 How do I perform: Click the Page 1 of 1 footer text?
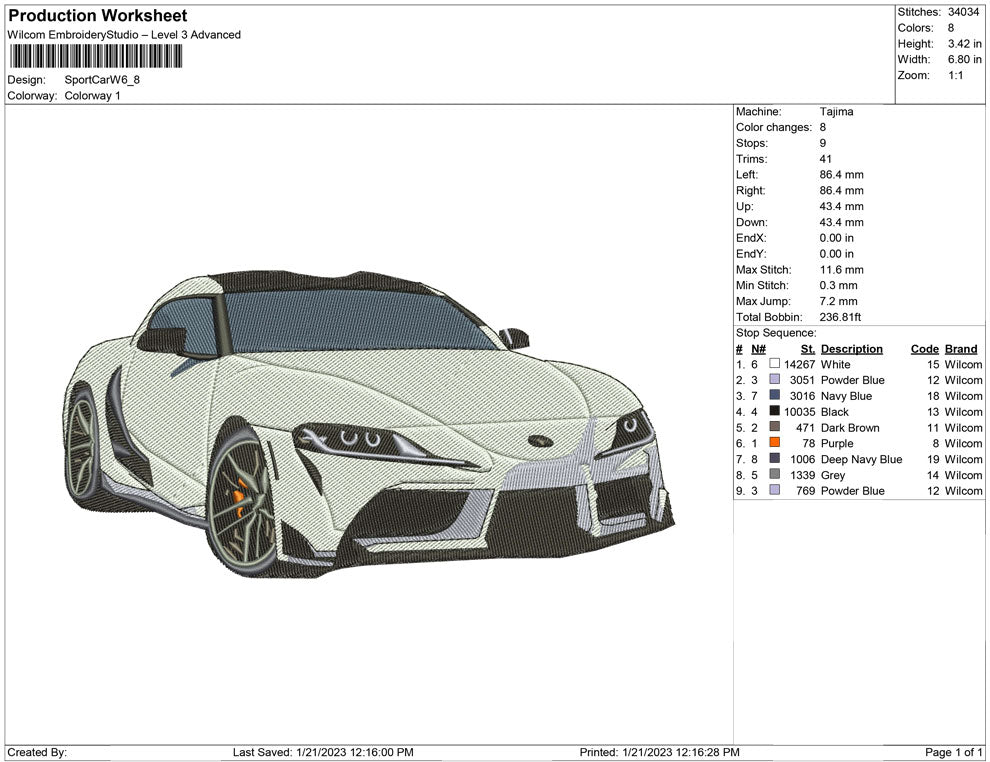pos(954,752)
